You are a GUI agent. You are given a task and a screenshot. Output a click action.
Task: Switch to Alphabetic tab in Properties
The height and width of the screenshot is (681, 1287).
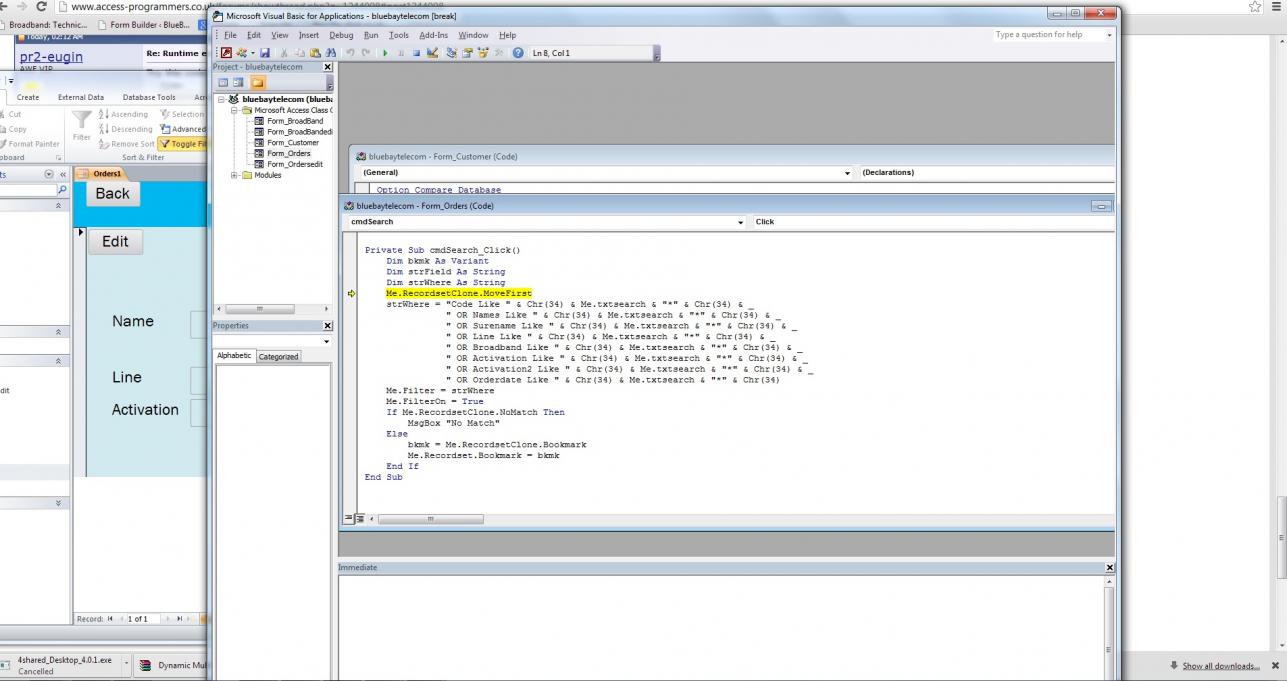[x=235, y=356]
